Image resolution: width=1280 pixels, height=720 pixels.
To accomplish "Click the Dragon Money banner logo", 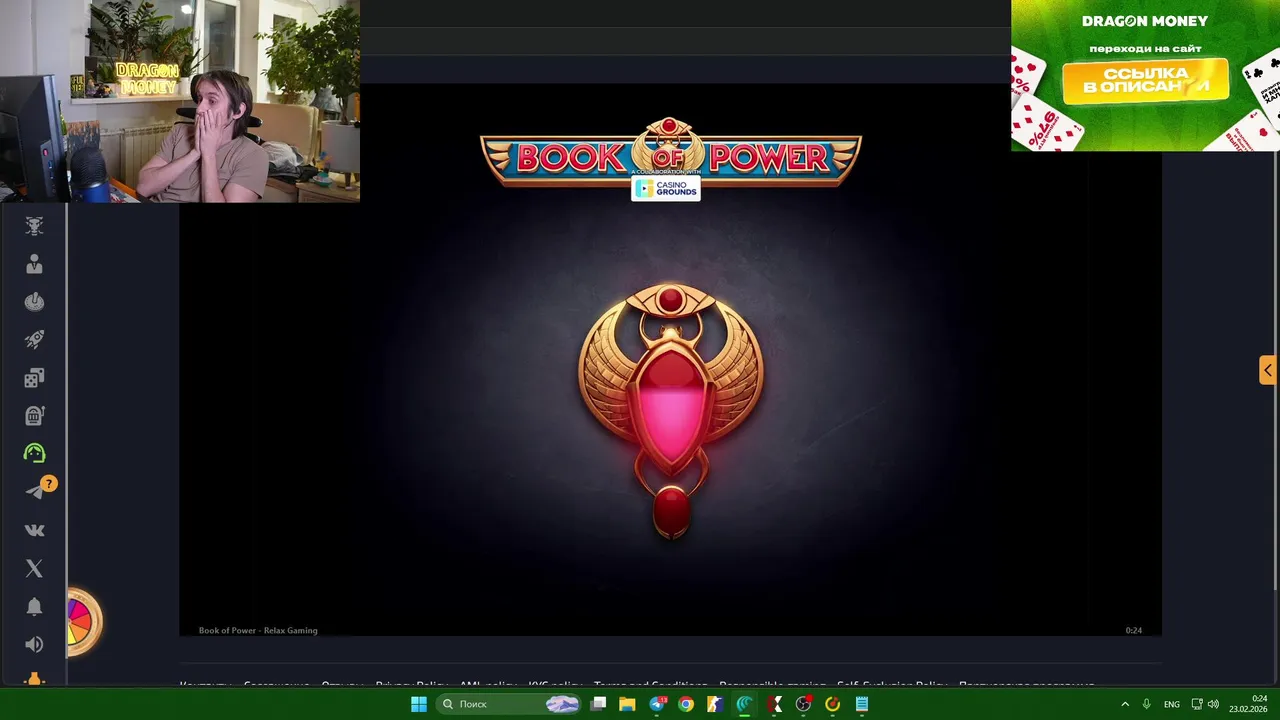I will [x=1145, y=21].
